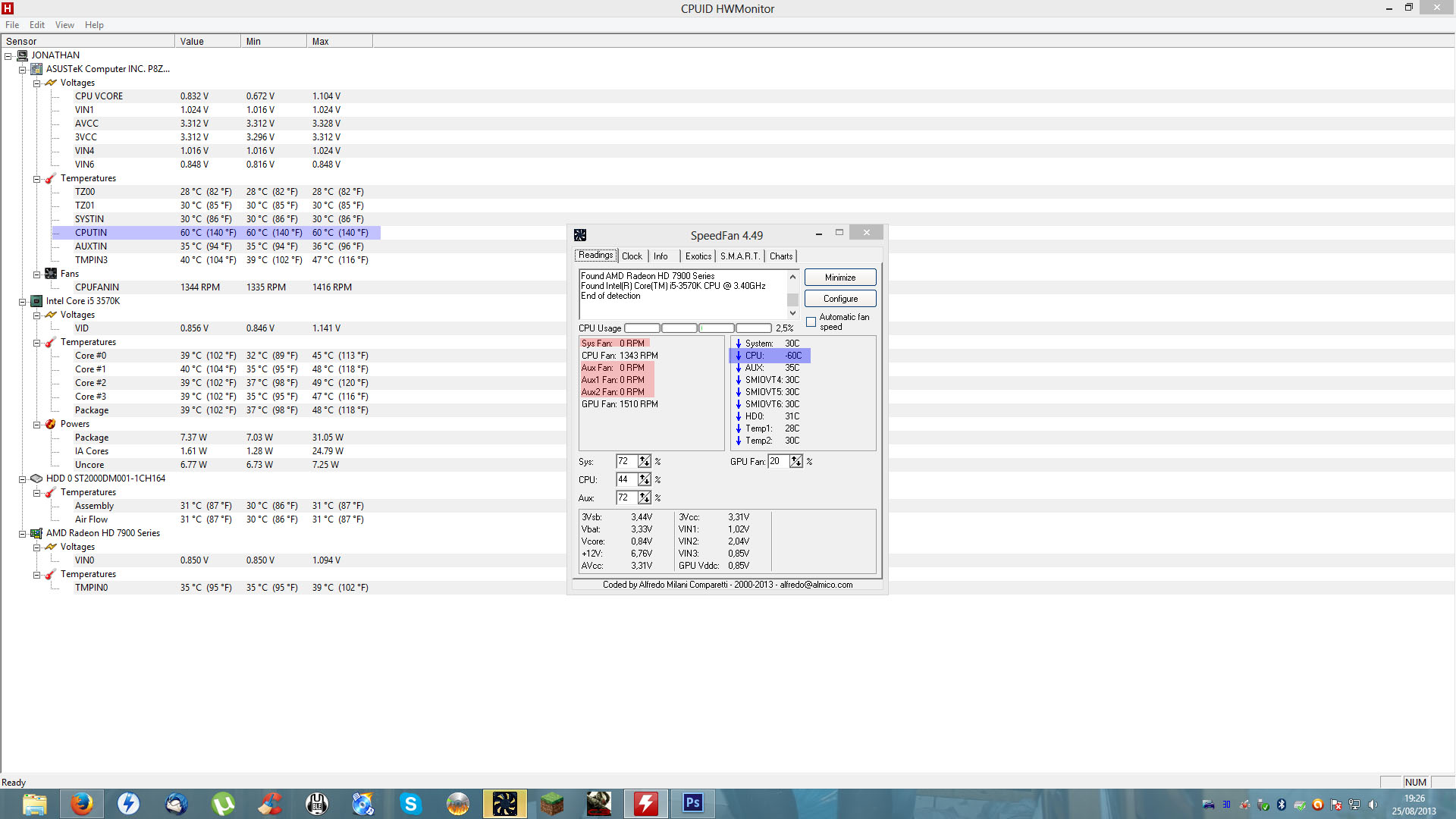Open the Minecraft block icon in taskbar
Screen dimensions: 1456x819
[551, 803]
